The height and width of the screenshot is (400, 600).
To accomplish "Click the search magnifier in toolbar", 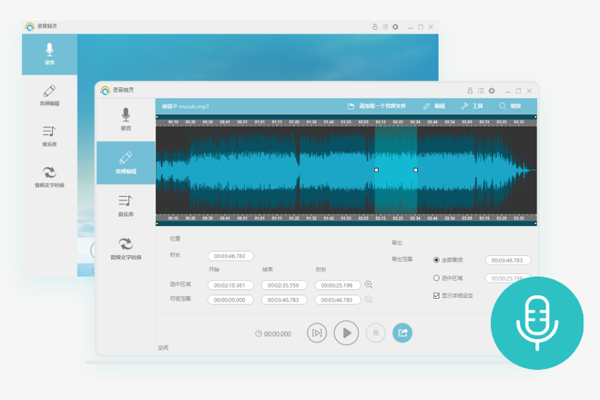I will tap(503, 105).
